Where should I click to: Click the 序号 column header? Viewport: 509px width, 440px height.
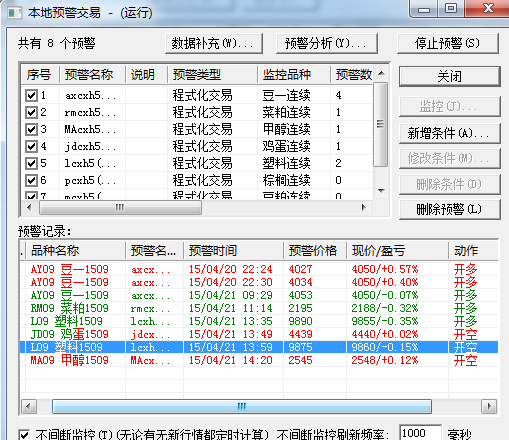click(40, 74)
